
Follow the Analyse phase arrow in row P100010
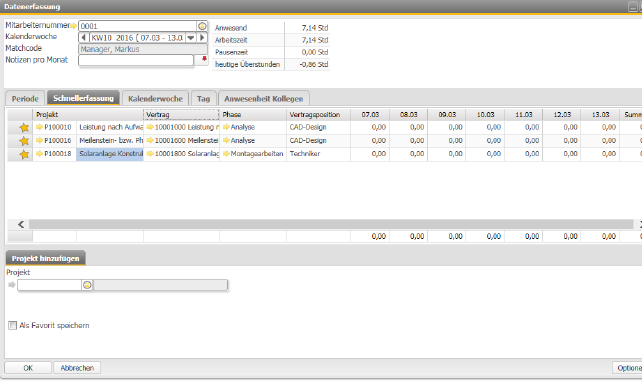tap(226, 127)
